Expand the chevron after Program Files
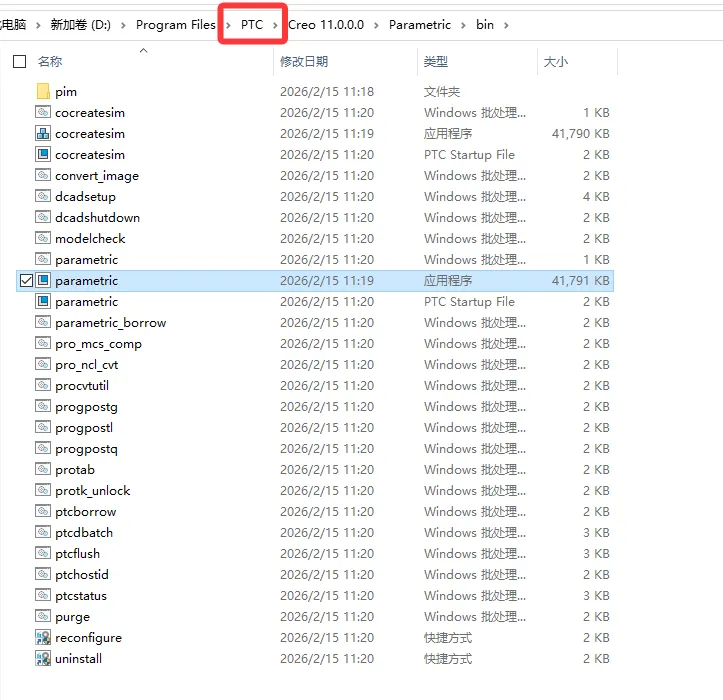The width and height of the screenshot is (723, 700). pos(228,25)
